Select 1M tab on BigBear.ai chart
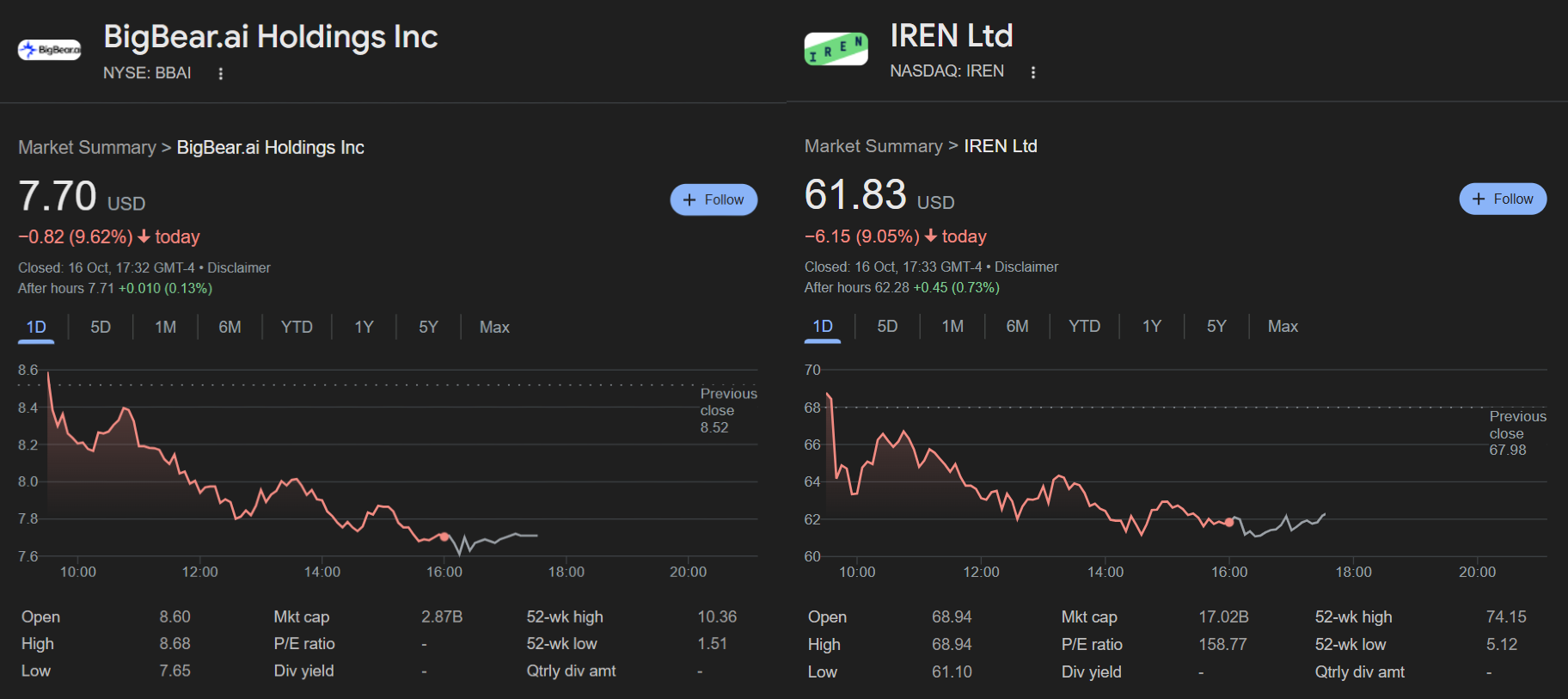1568x699 pixels. pos(165,328)
